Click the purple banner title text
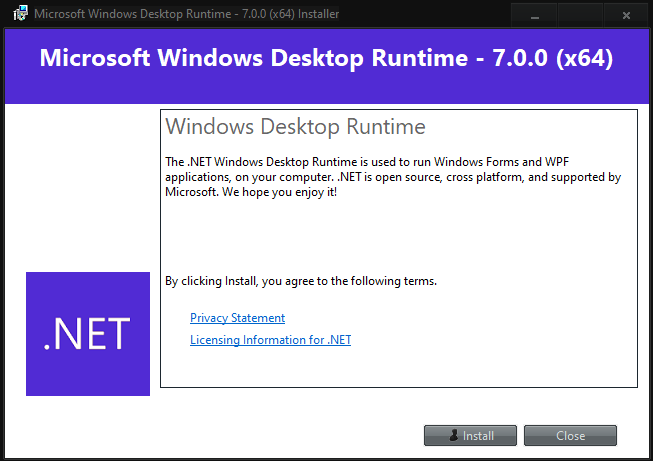The height and width of the screenshot is (461, 653). coord(326,57)
